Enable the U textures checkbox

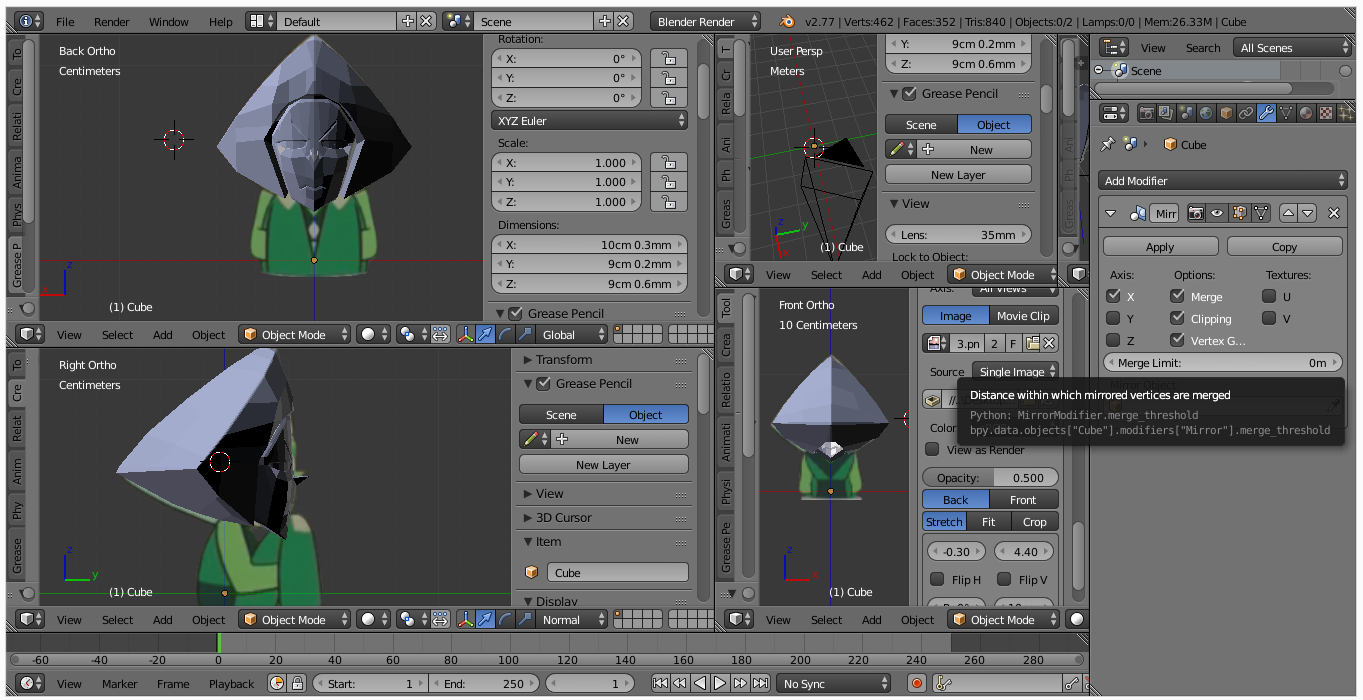click(1269, 296)
